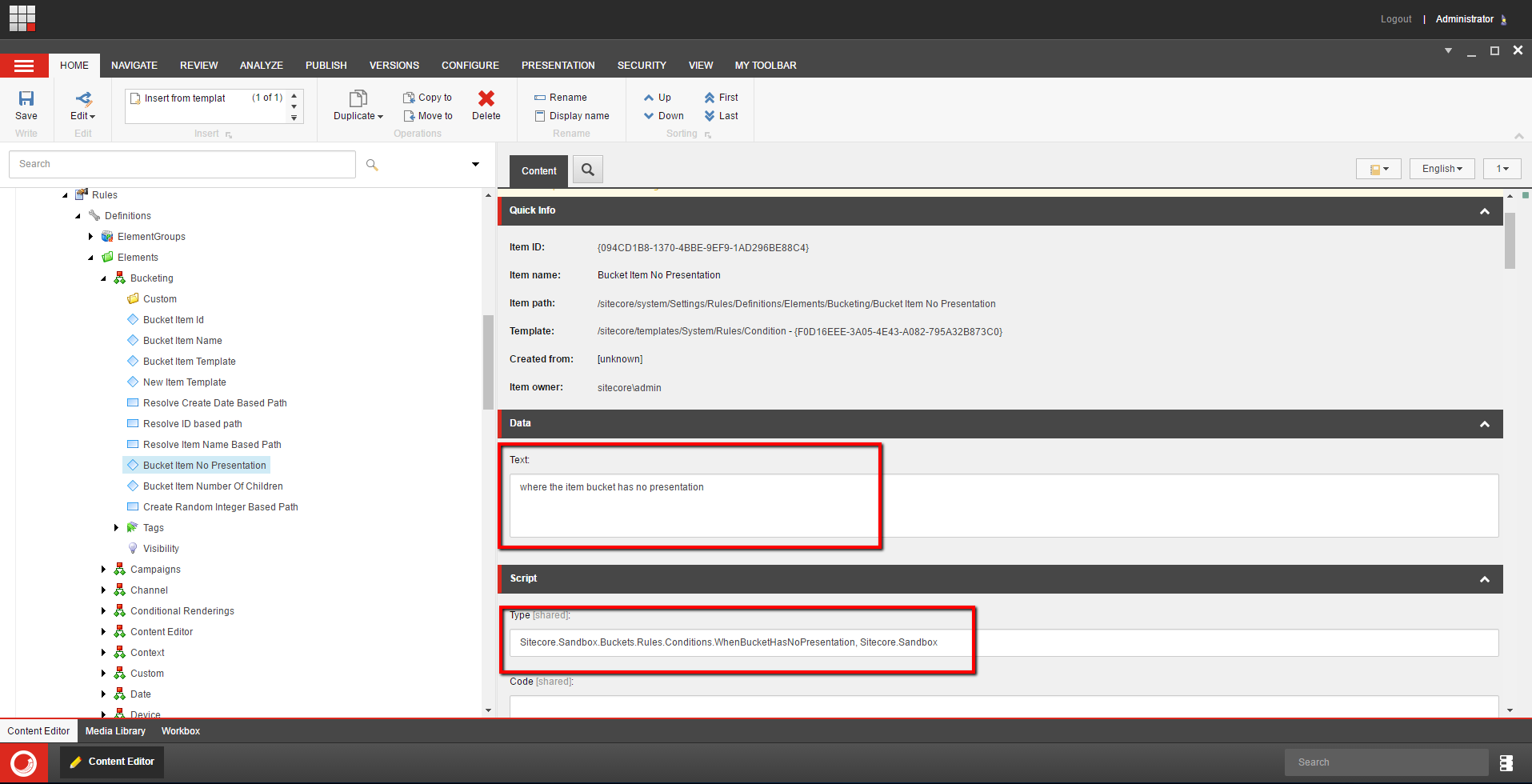
Task: Click the Rename button
Action: (x=561, y=98)
